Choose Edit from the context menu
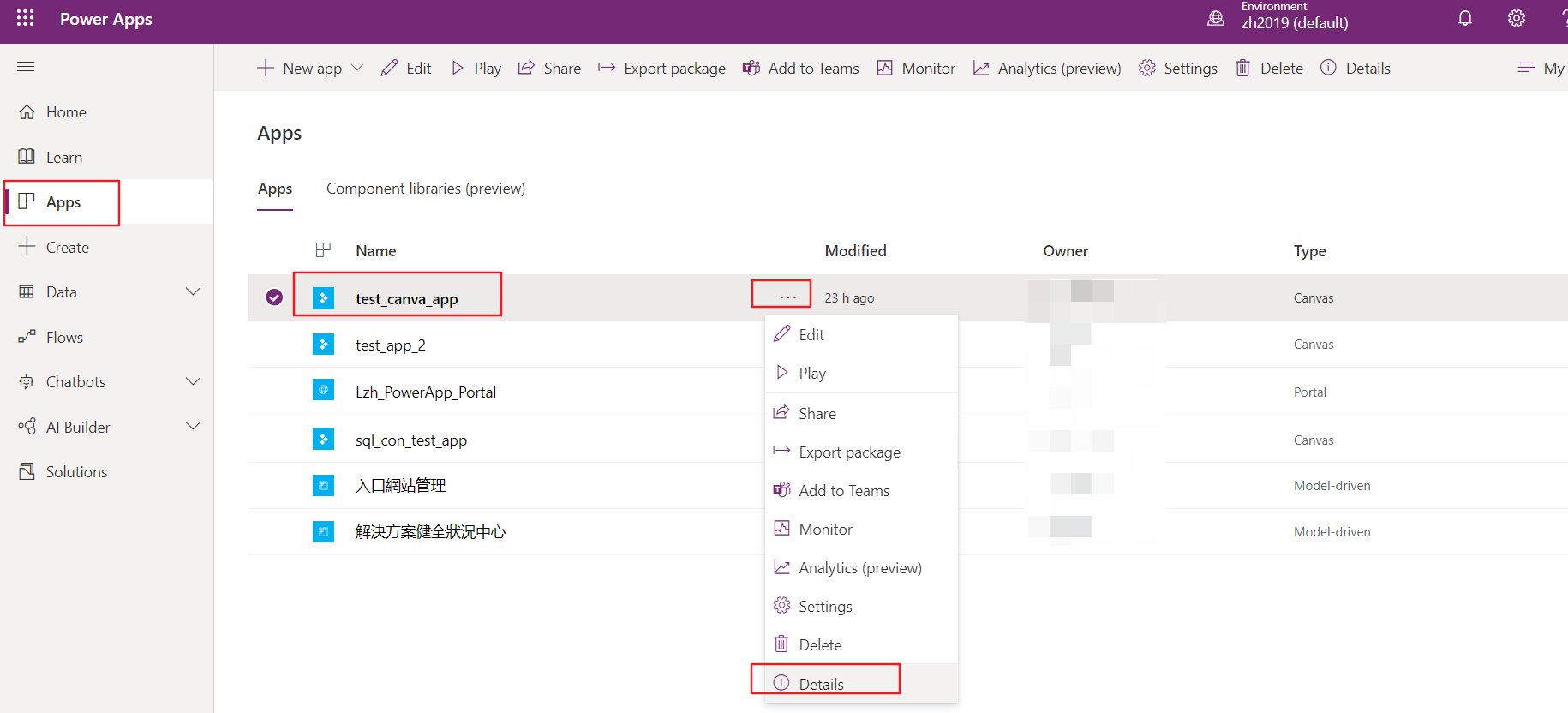The height and width of the screenshot is (713, 1568). 861,335
